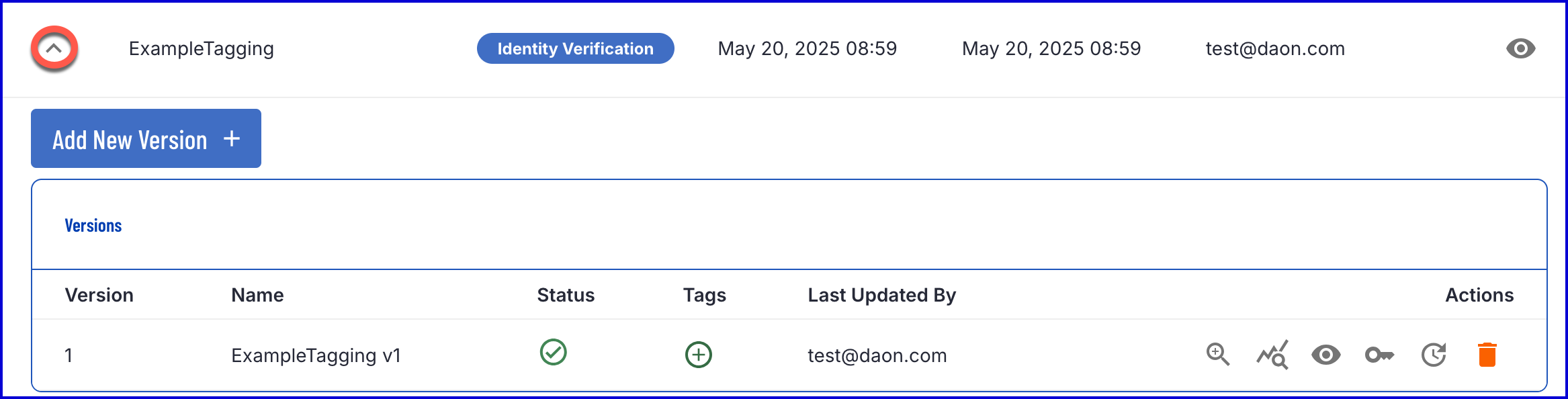Select the ExampleTagging v1 name cell
Screen dimensions: 1568x399
click(316, 355)
